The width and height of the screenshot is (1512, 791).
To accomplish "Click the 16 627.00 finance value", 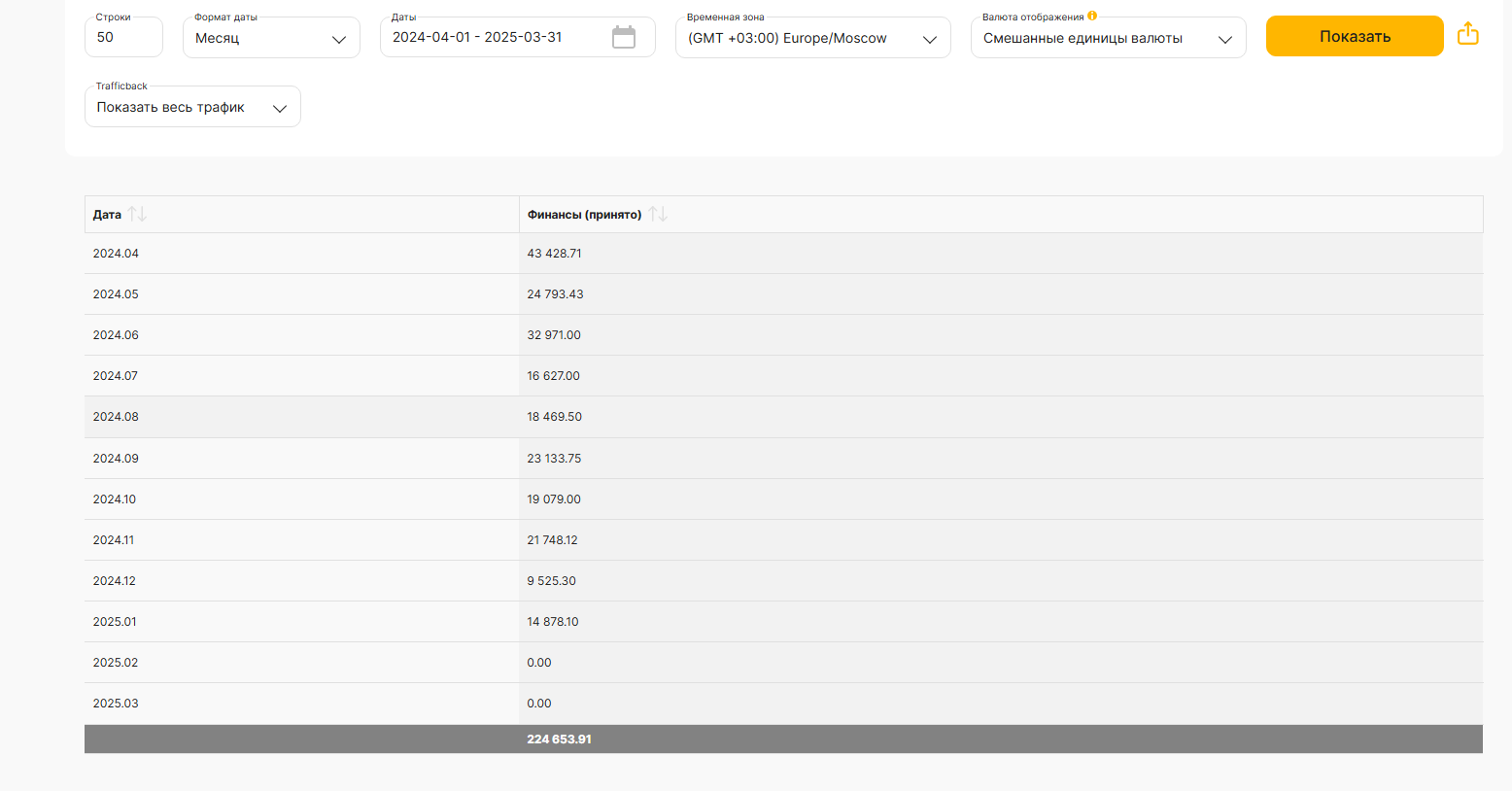I will pos(553,376).
